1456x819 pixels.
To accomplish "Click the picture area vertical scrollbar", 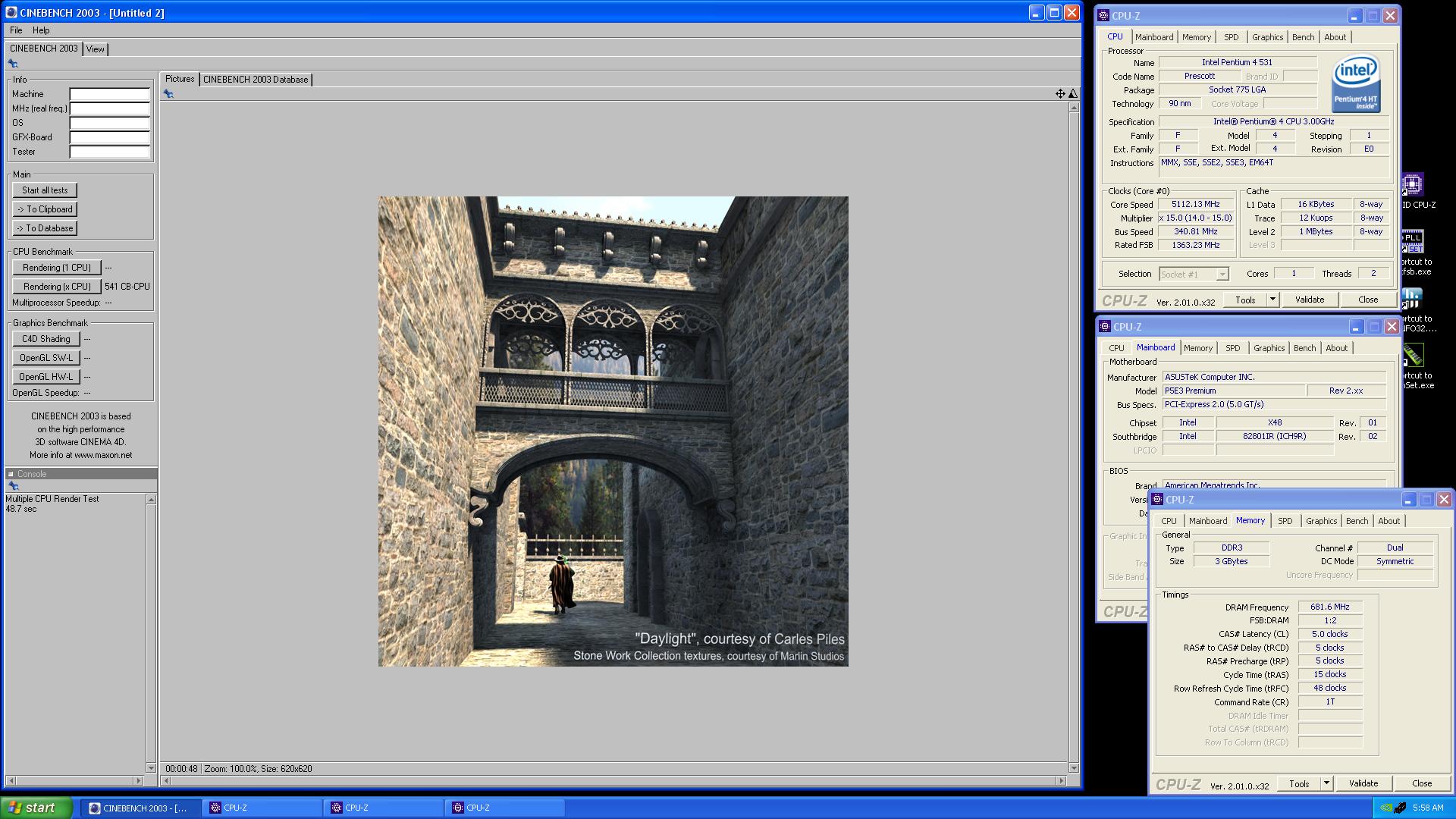I will [1074, 438].
